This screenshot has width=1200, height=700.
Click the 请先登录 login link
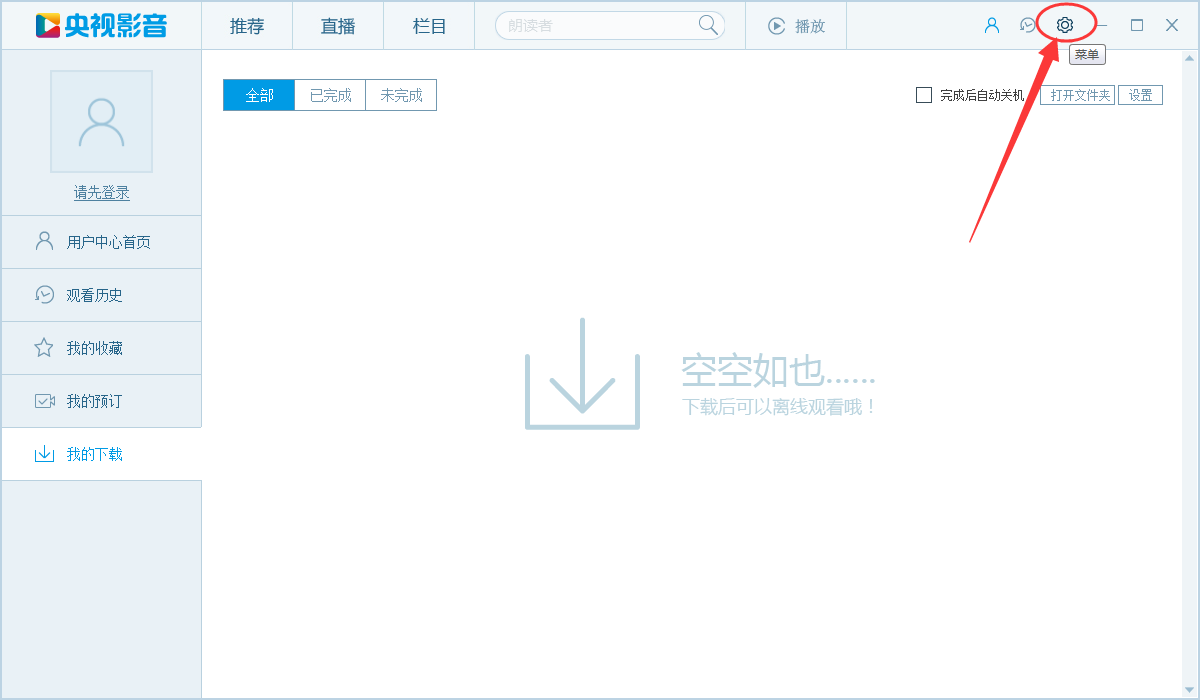pos(100,192)
